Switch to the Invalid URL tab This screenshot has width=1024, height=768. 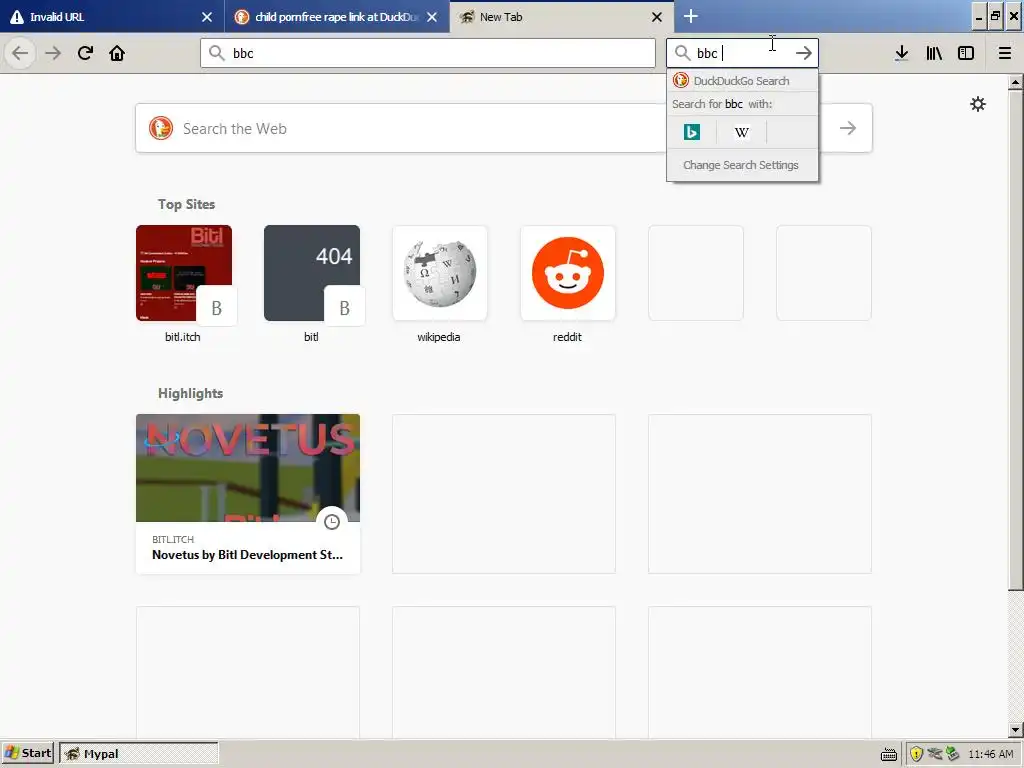[x=111, y=17]
